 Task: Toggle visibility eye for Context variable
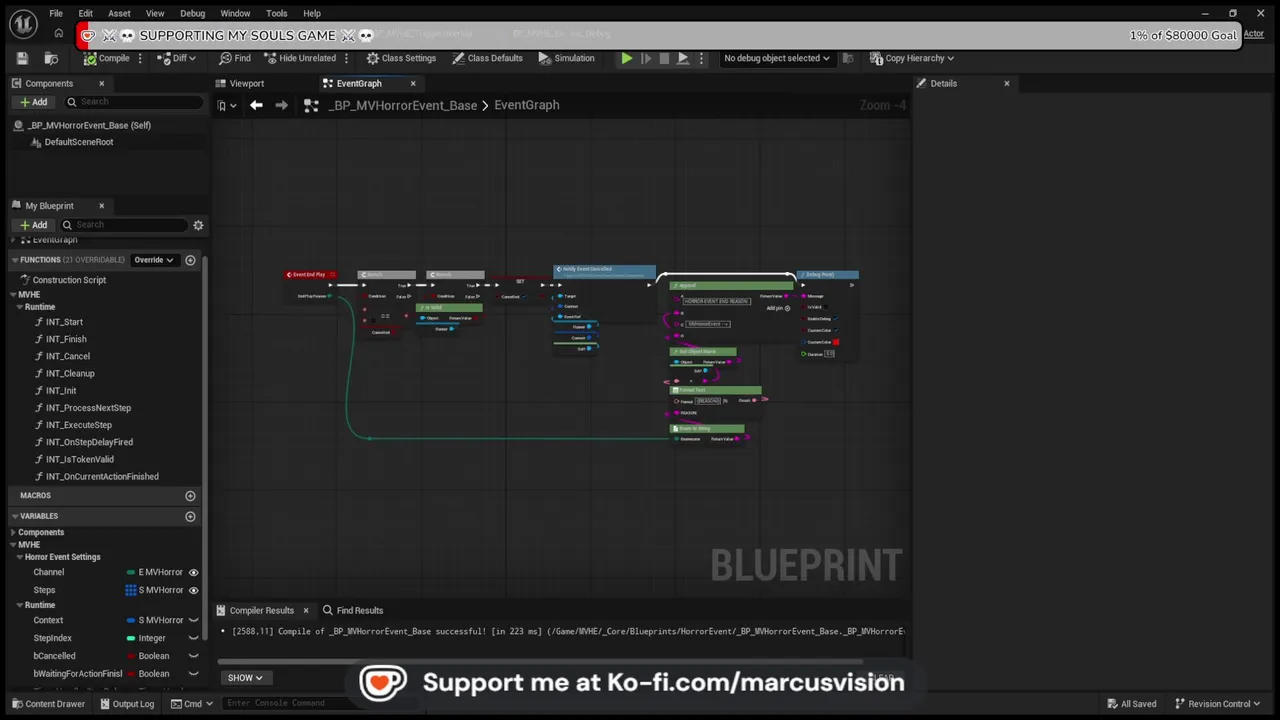[x=193, y=620]
